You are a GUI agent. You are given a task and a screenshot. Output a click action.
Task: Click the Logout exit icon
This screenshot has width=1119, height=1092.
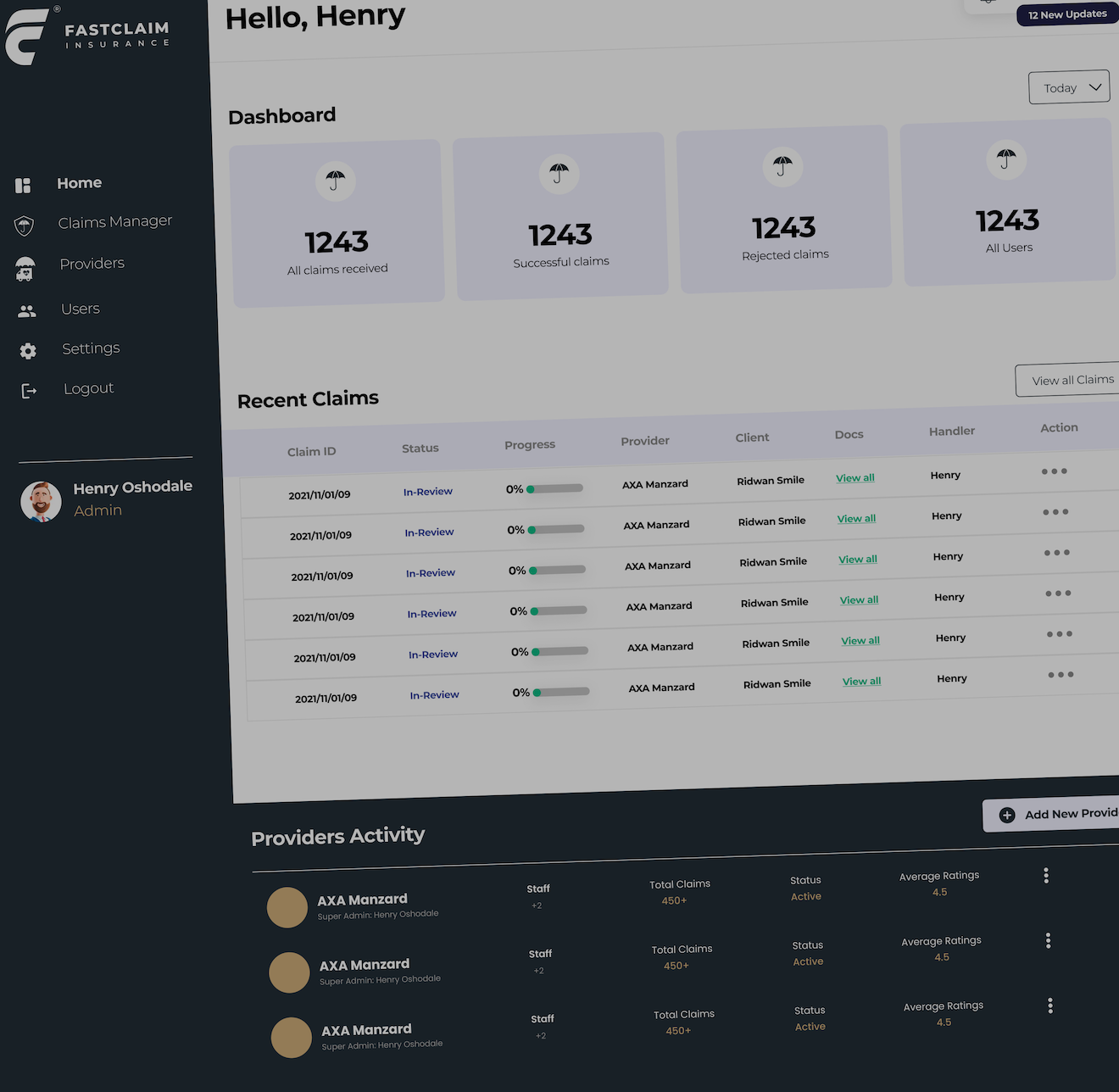click(x=29, y=391)
